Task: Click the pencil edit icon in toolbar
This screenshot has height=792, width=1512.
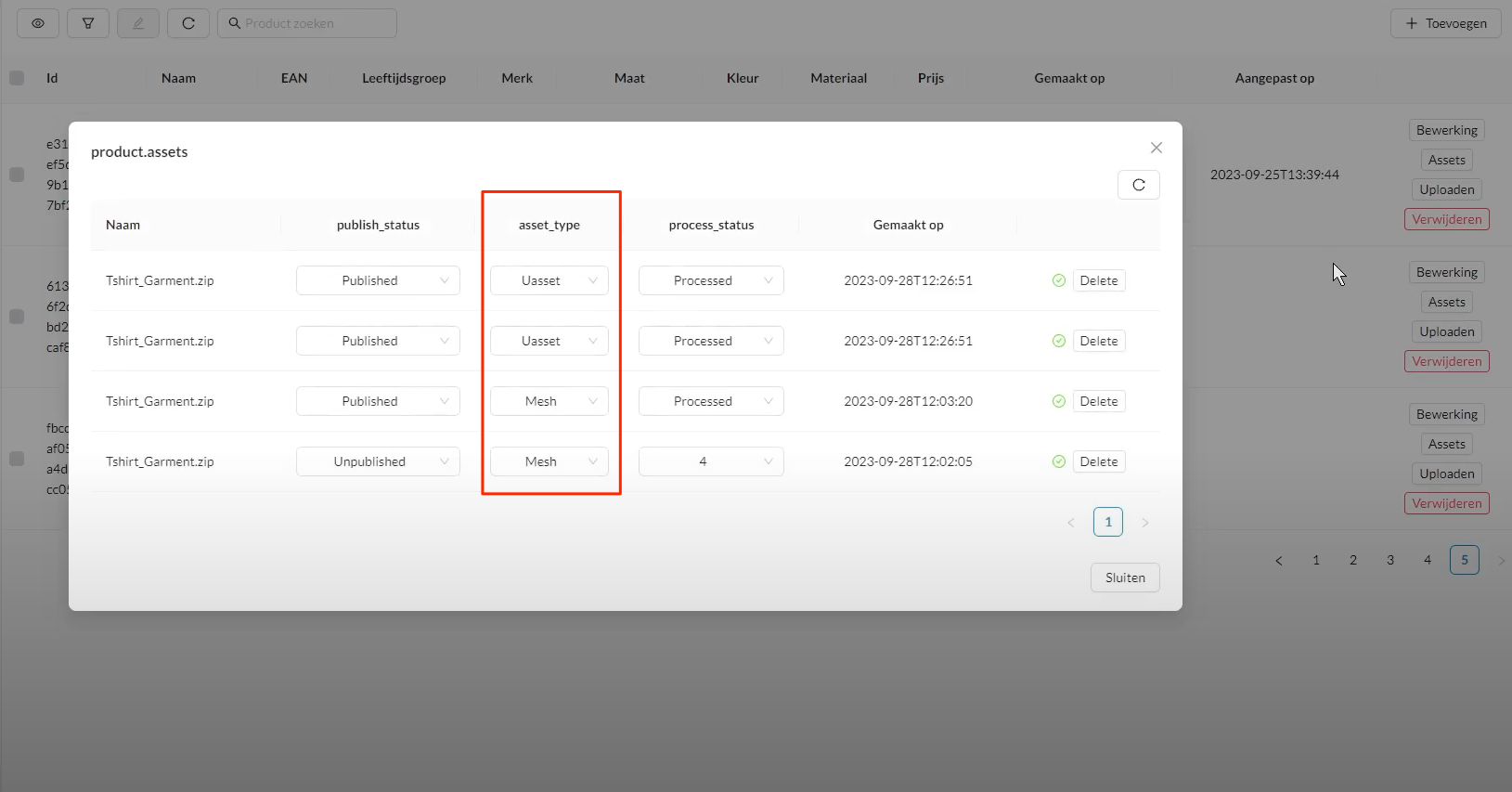Action: [x=138, y=23]
